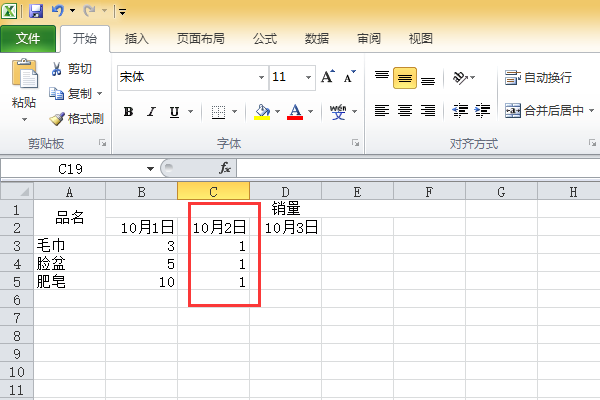Open the merge and center dropdown arrow

[591, 111]
